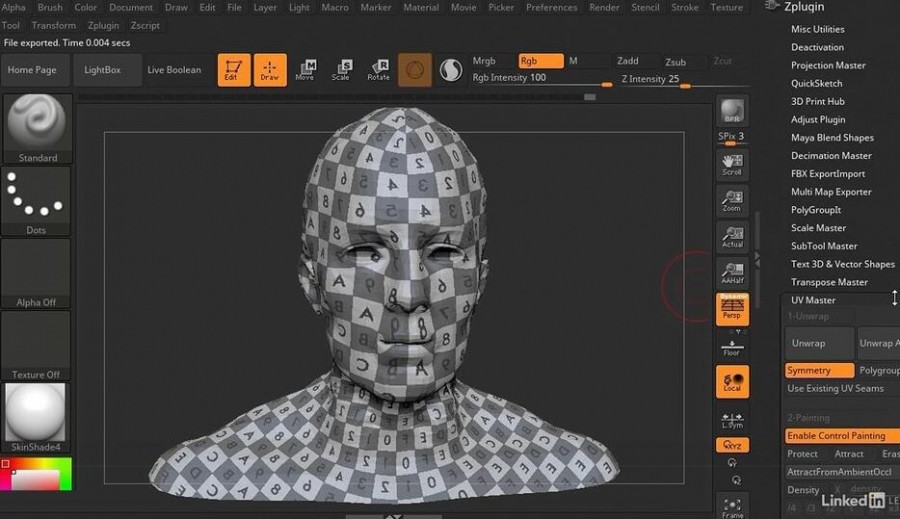The image size is (900, 519).
Task: Open the Tool menu
Action: [x=11, y=26]
